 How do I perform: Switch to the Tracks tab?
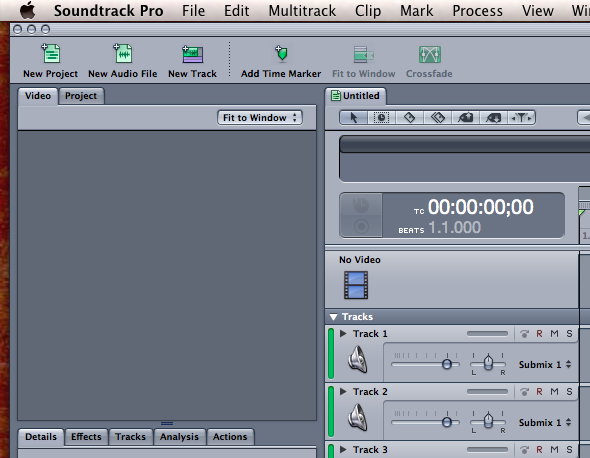tap(130, 437)
